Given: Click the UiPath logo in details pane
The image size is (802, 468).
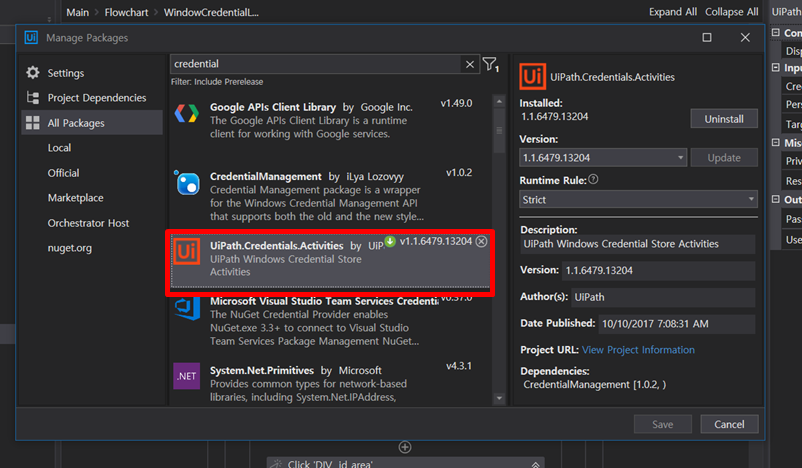Looking at the screenshot, I should [x=532, y=77].
